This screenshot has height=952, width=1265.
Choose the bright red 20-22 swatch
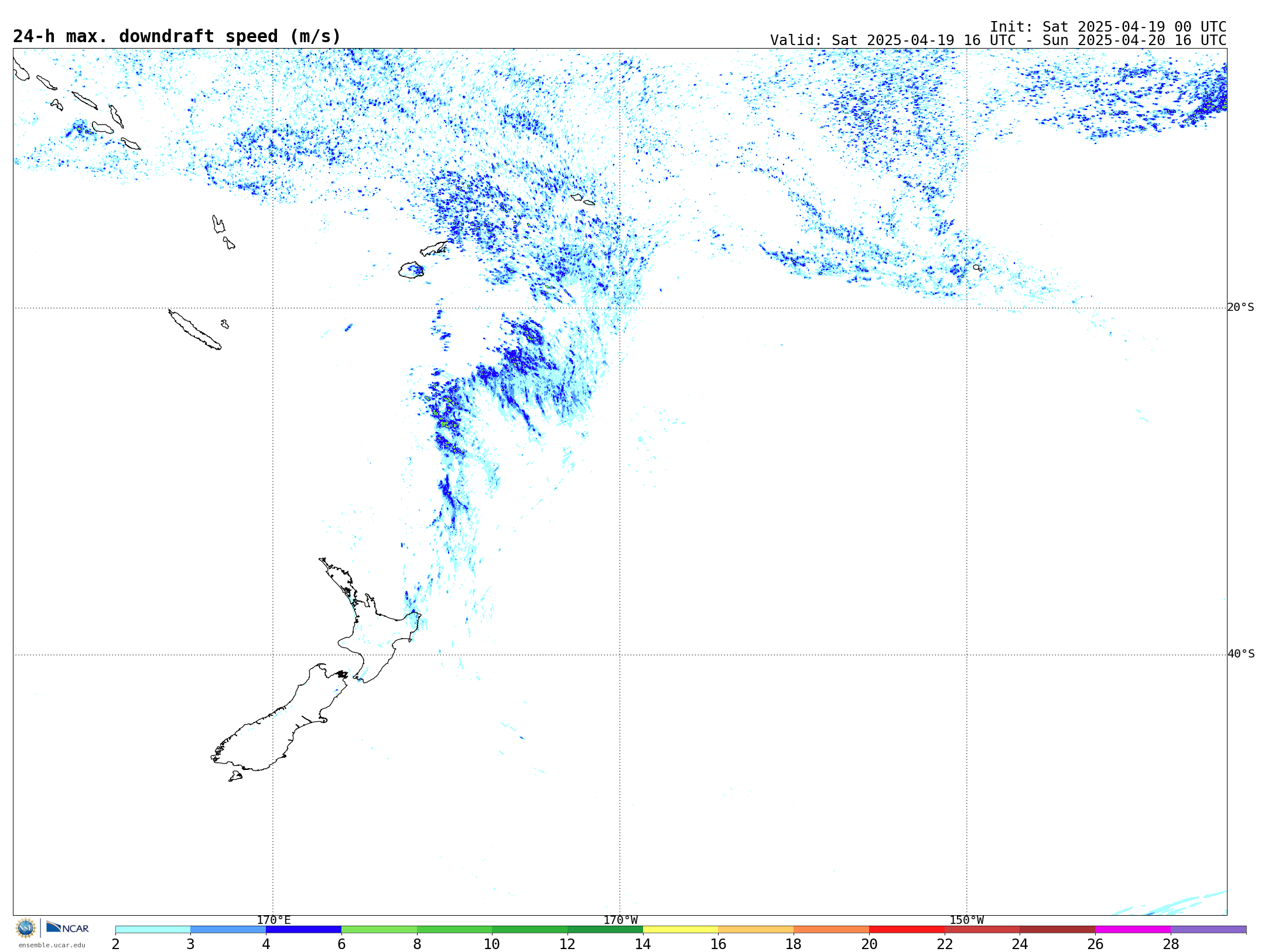907,930
